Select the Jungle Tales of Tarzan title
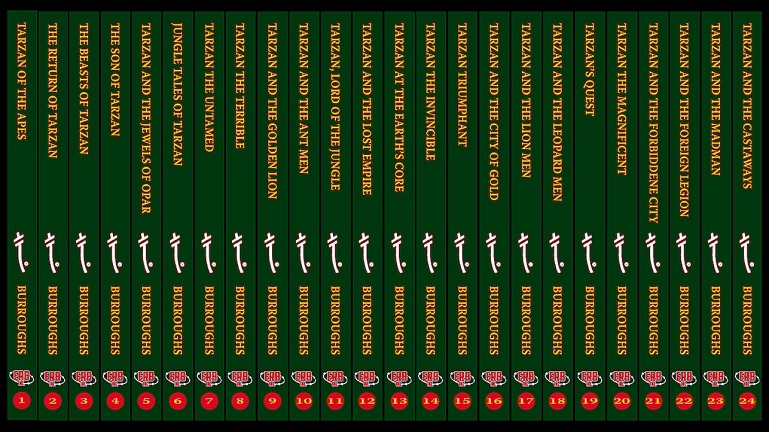The image size is (769, 432). [178, 94]
